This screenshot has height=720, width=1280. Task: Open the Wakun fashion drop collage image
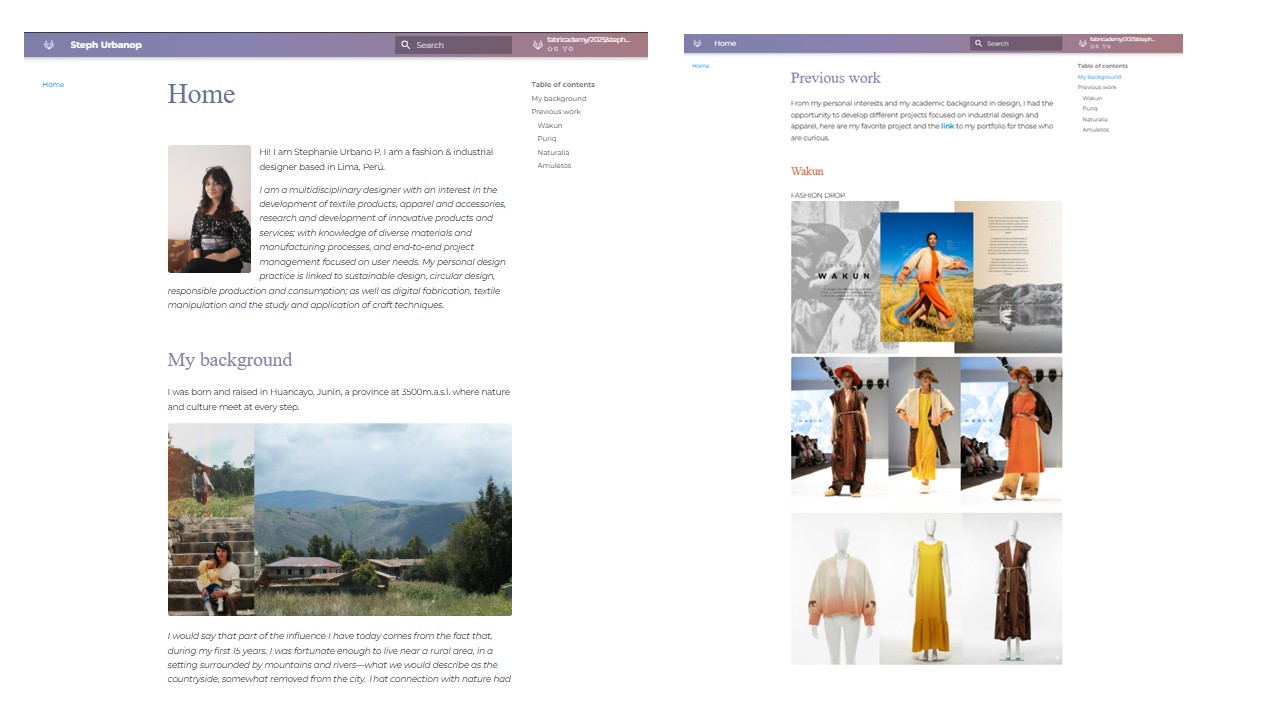926,277
